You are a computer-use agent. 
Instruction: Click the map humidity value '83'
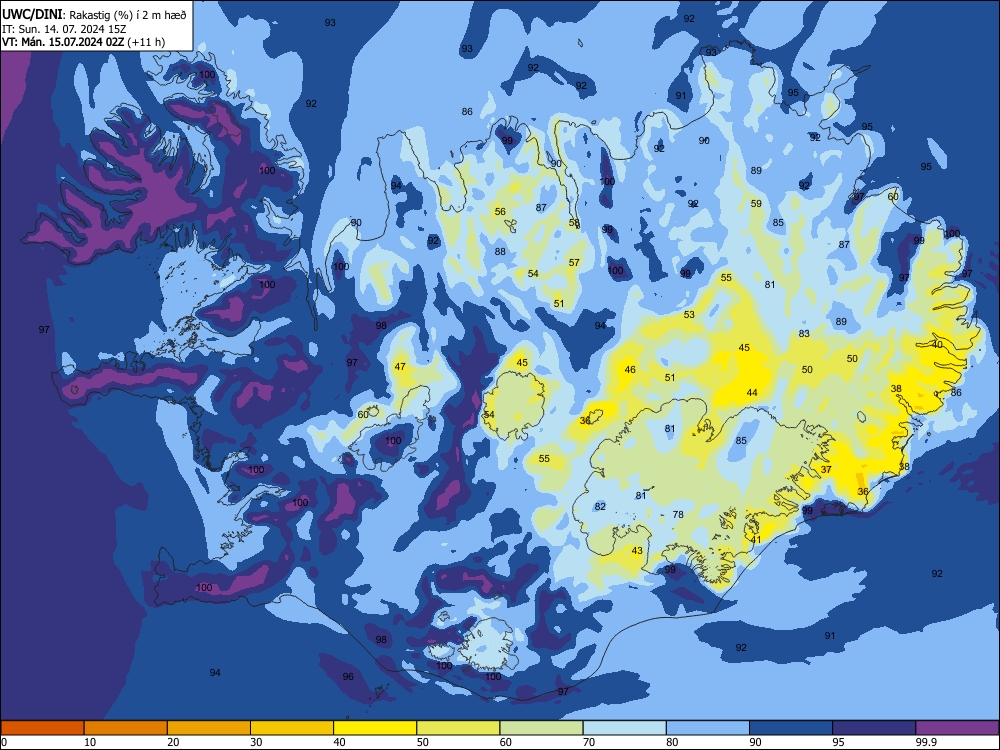tap(804, 334)
